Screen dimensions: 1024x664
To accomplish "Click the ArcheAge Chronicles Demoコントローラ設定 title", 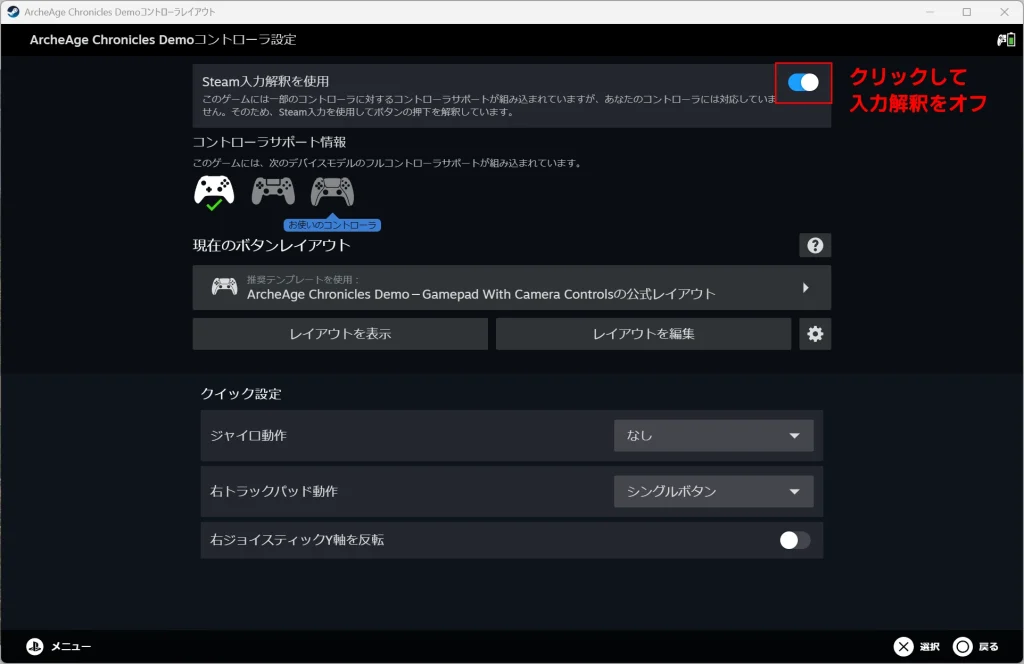I will 163,40.
